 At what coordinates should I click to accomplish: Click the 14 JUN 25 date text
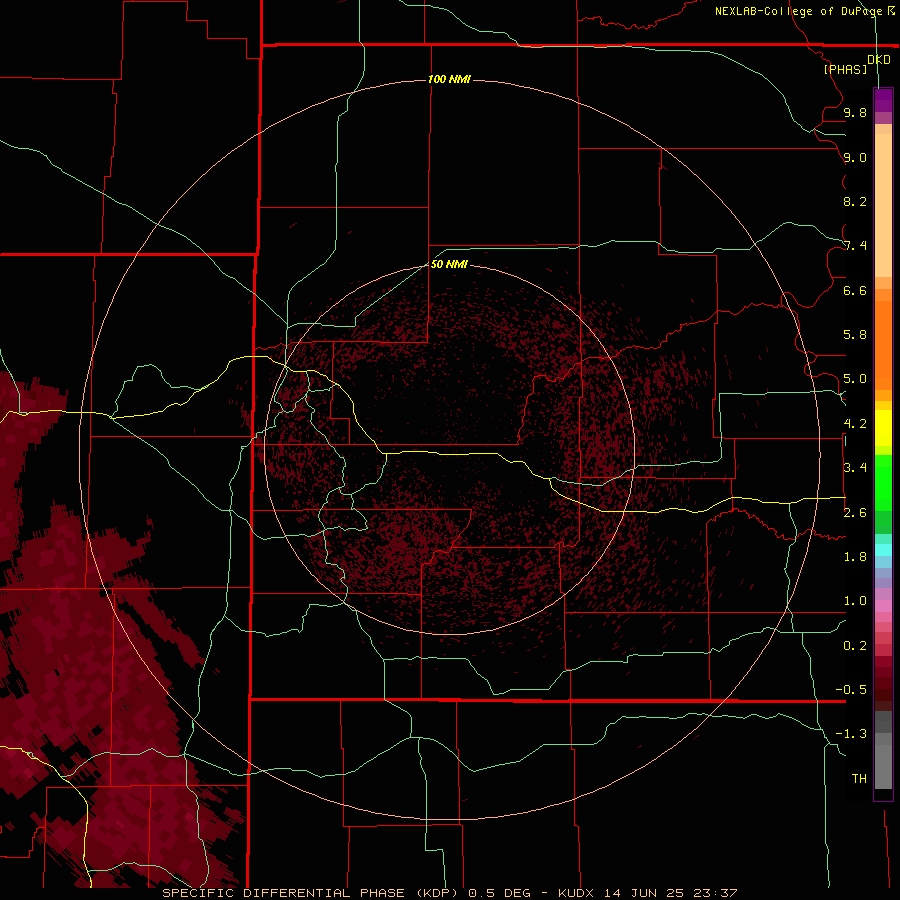click(643, 893)
